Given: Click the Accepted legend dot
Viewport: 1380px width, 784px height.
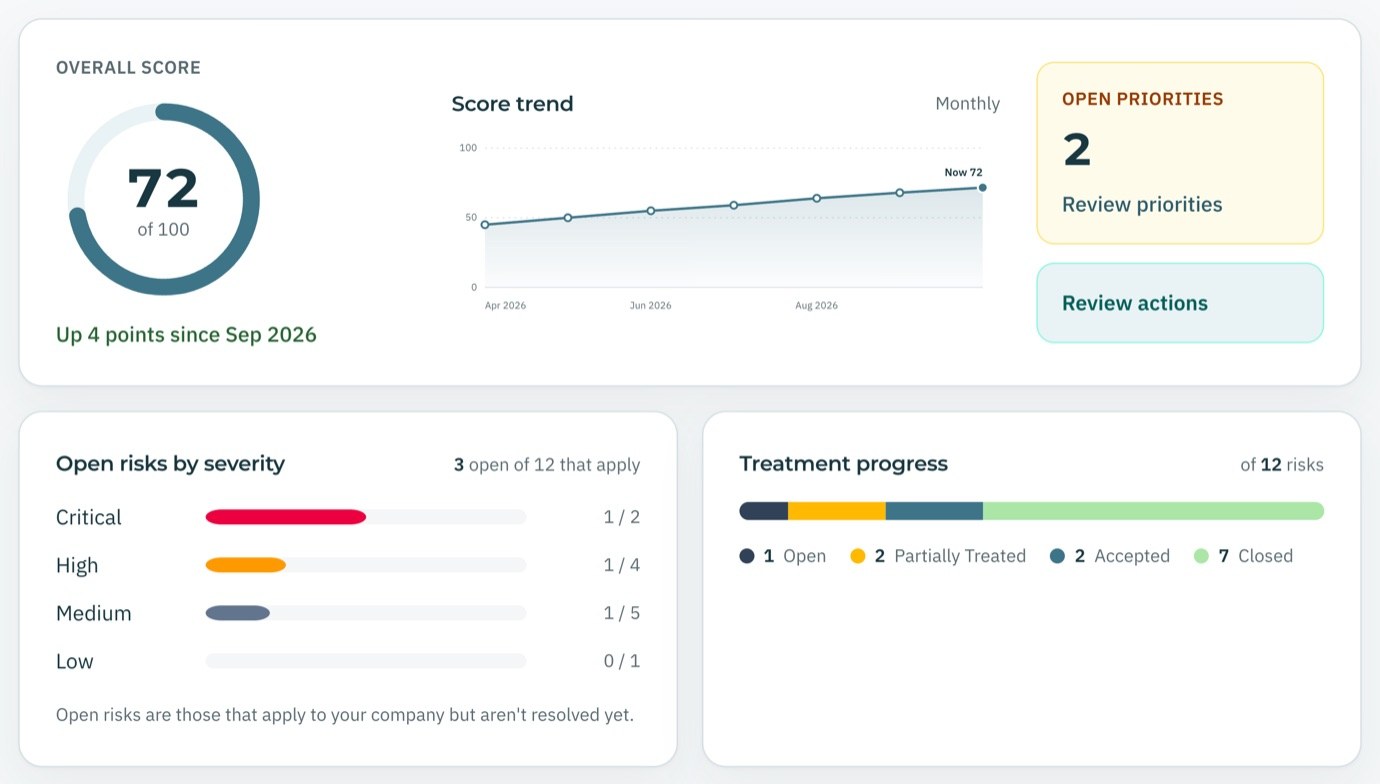Looking at the screenshot, I should coord(1058,556).
